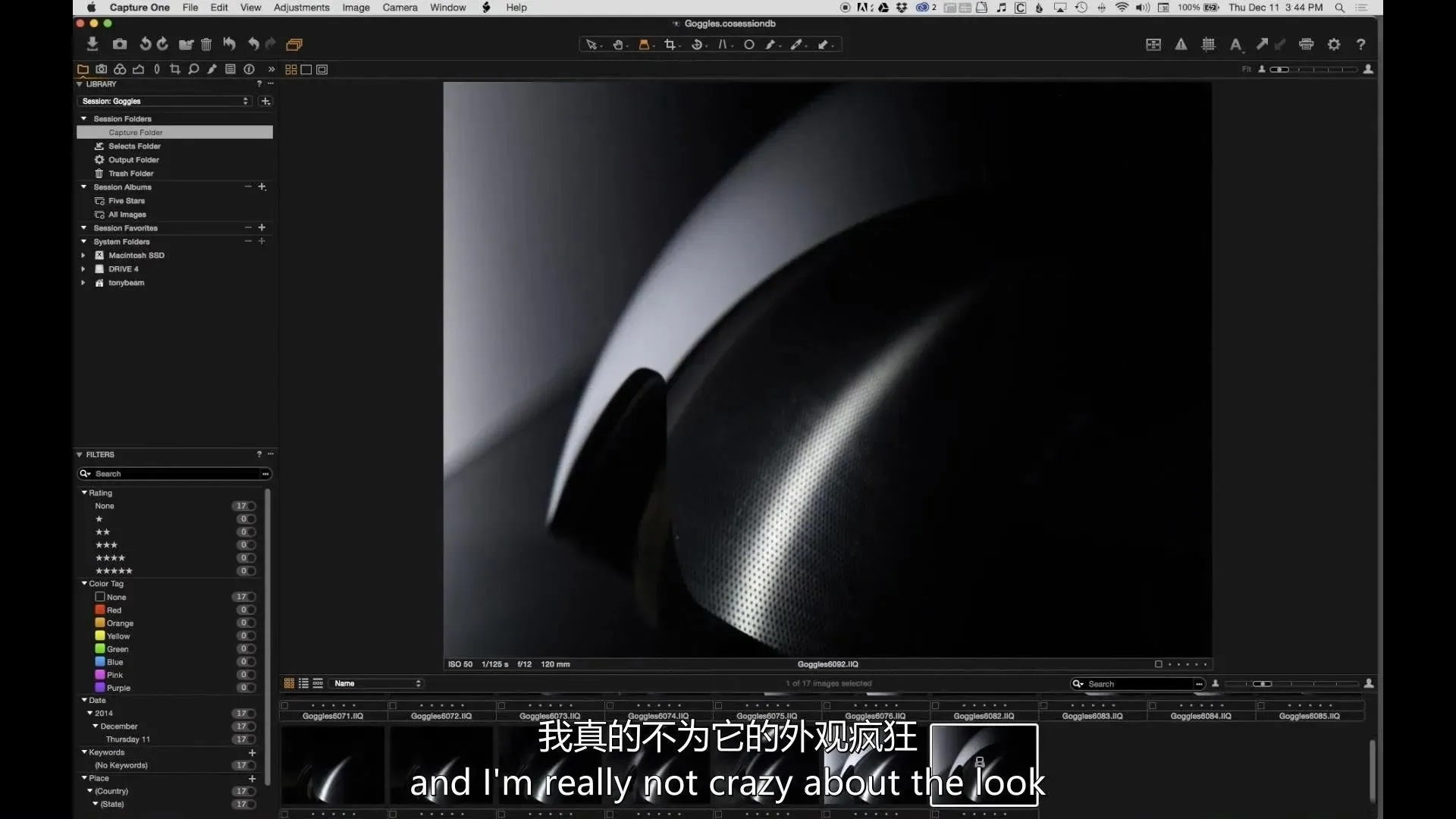Open the Camera menu
Screen dimensions: 1456x819
tap(400, 8)
